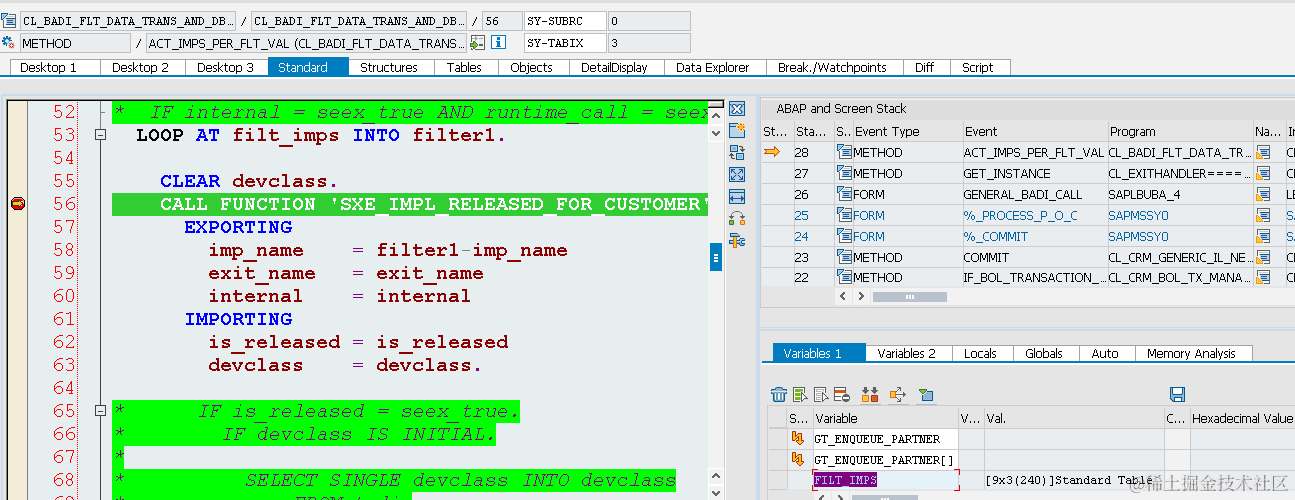The width and height of the screenshot is (1295, 500).
Task: Click the change icon beside GT_ENQUEUE_PARTNER
Action: point(798,438)
